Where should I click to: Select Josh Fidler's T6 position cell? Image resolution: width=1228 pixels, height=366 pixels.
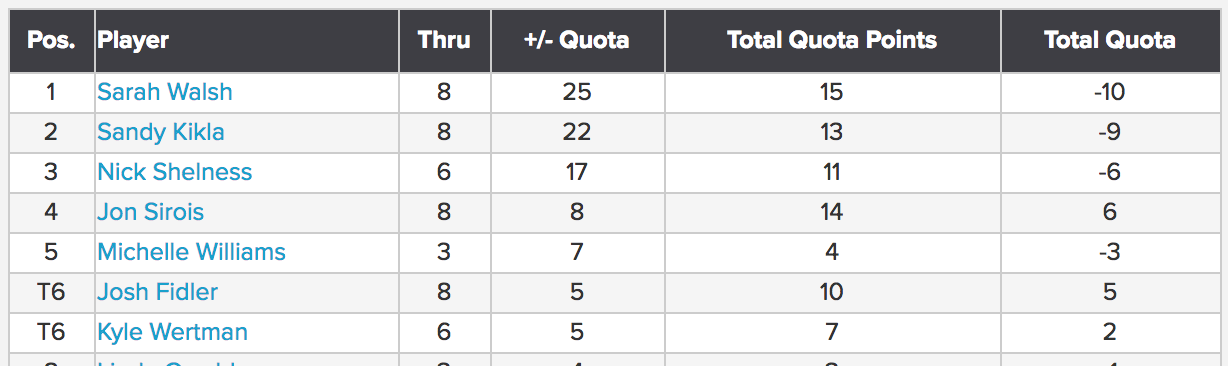coord(52,292)
